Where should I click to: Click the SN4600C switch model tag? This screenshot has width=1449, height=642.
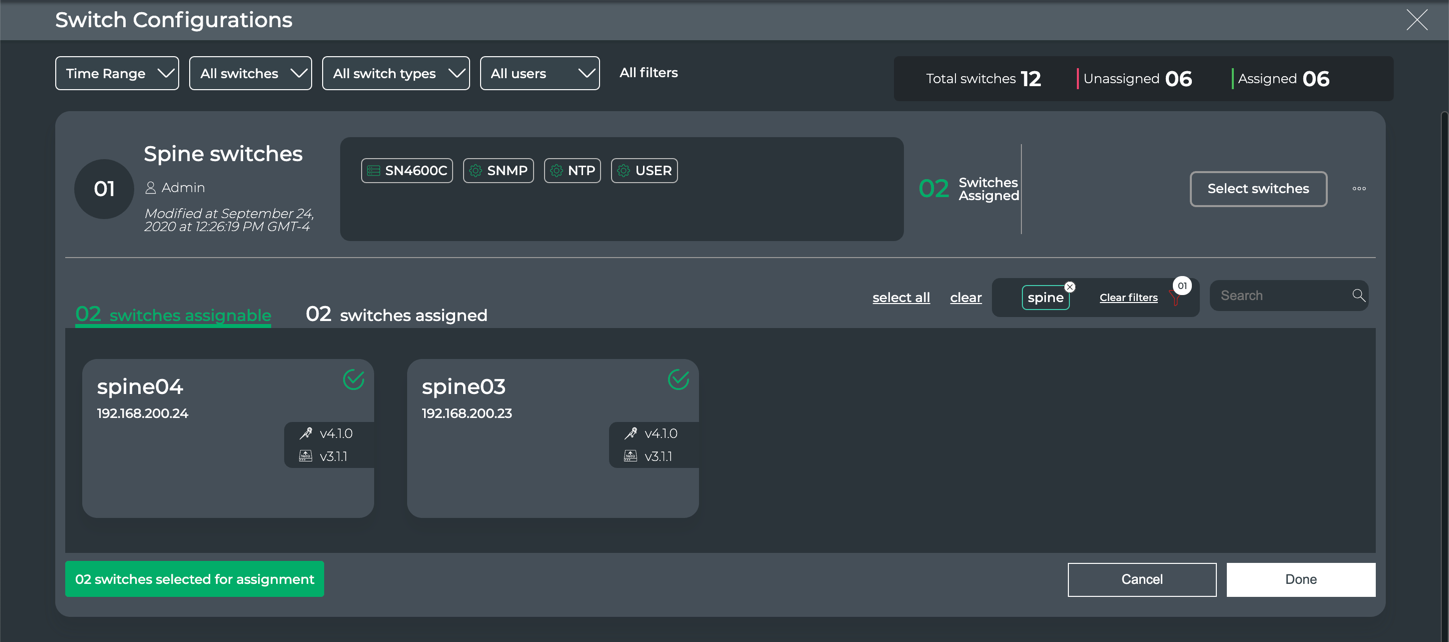(x=407, y=171)
